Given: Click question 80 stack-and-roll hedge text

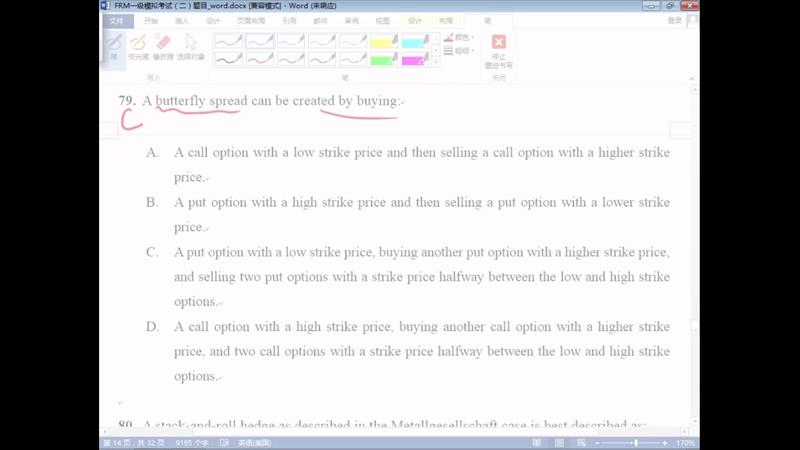Looking at the screenshot, I should (x=394, y=423).
